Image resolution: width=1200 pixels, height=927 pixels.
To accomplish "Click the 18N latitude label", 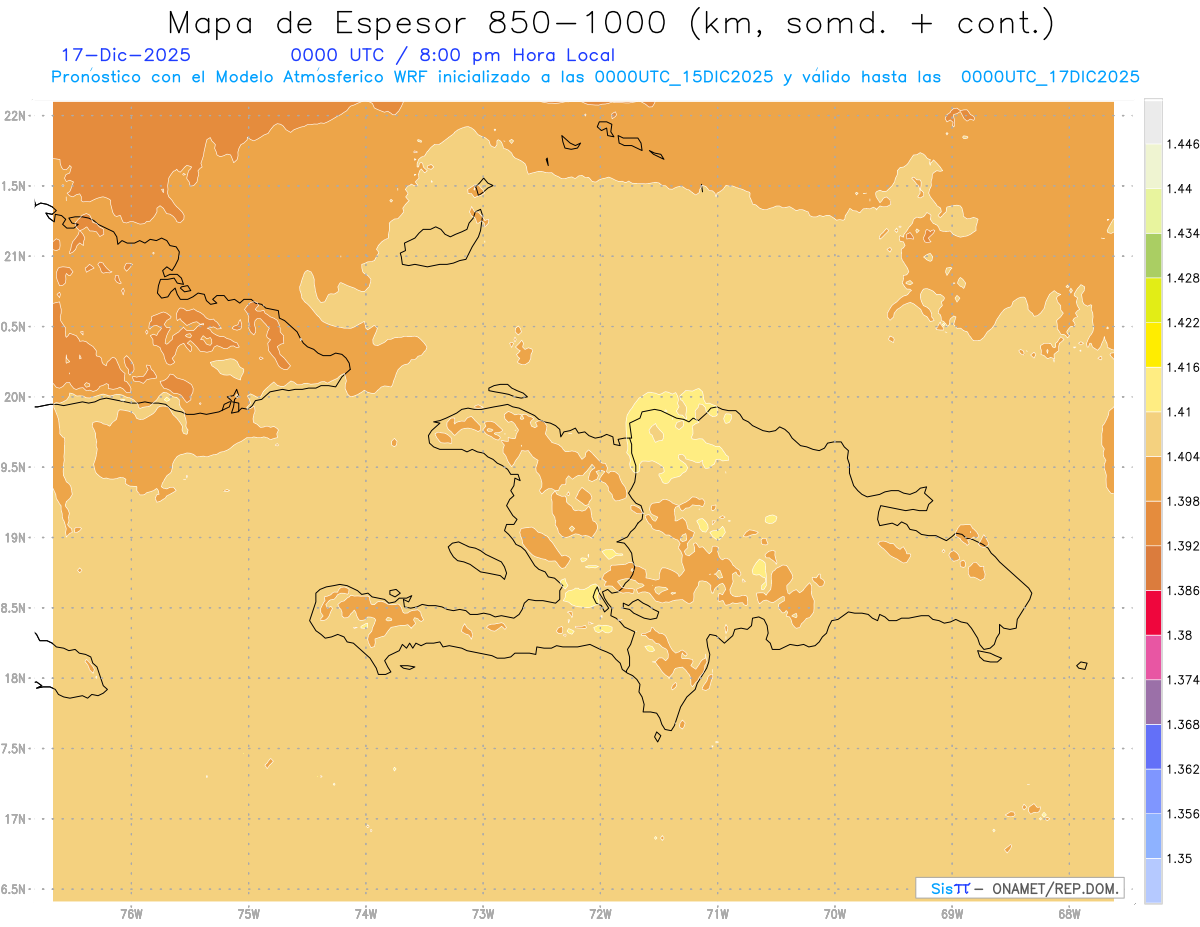I will pos(15,679).
